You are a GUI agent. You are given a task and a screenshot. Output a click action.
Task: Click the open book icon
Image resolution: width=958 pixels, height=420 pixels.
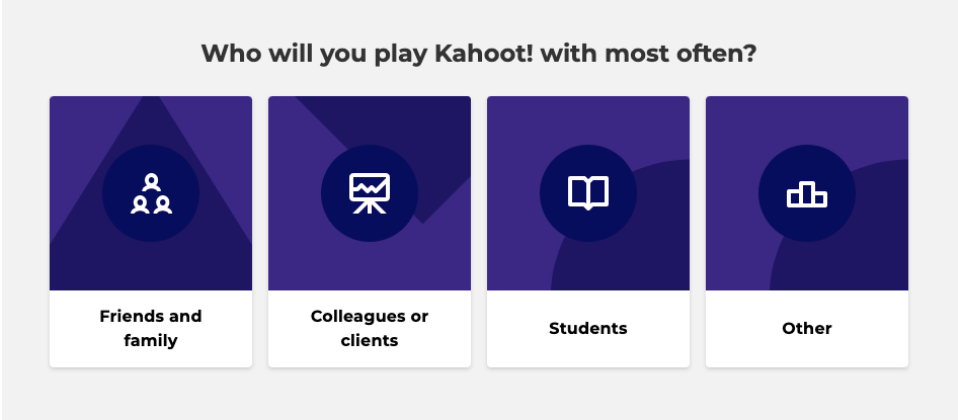588,193
